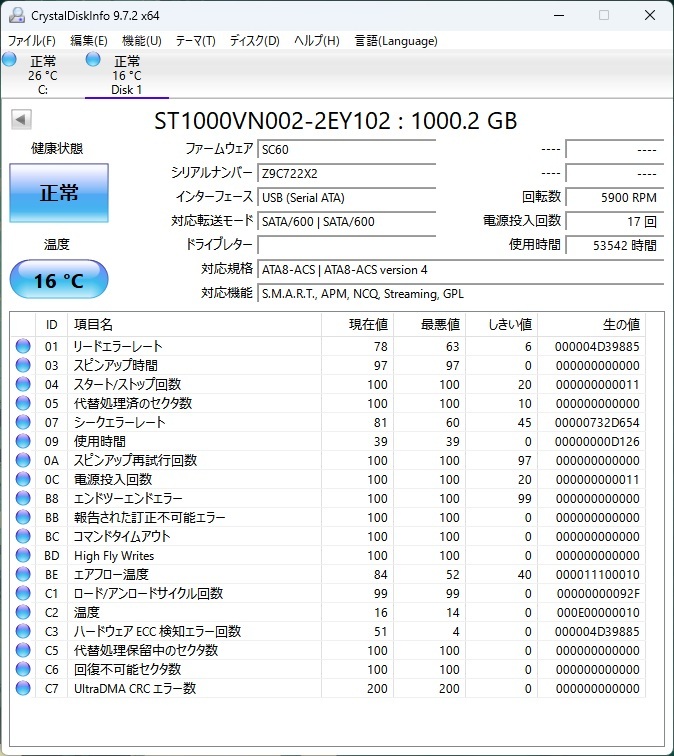The height and width of the screenshot is (756, 674).
Task: Click the 電源投入回数 17 回 field
Action: (x=614, y=222)
